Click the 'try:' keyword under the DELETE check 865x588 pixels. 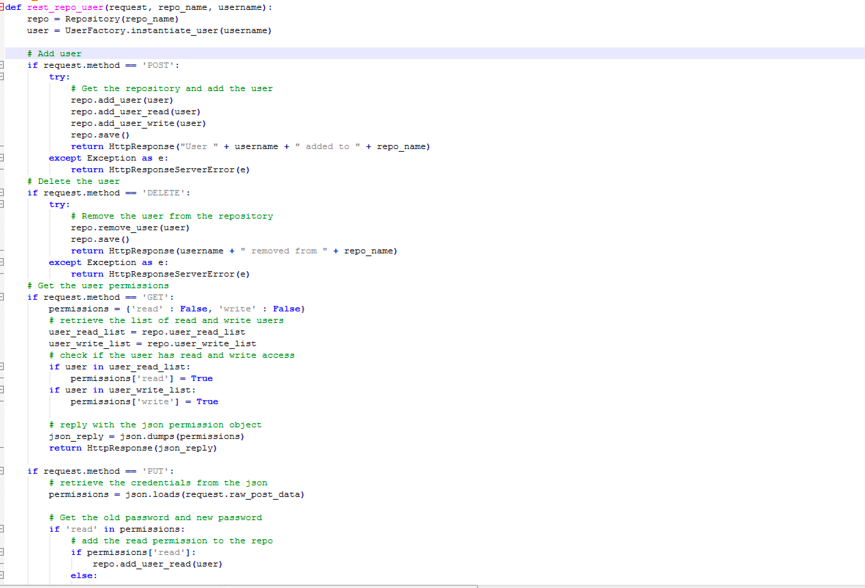[59, 204]
